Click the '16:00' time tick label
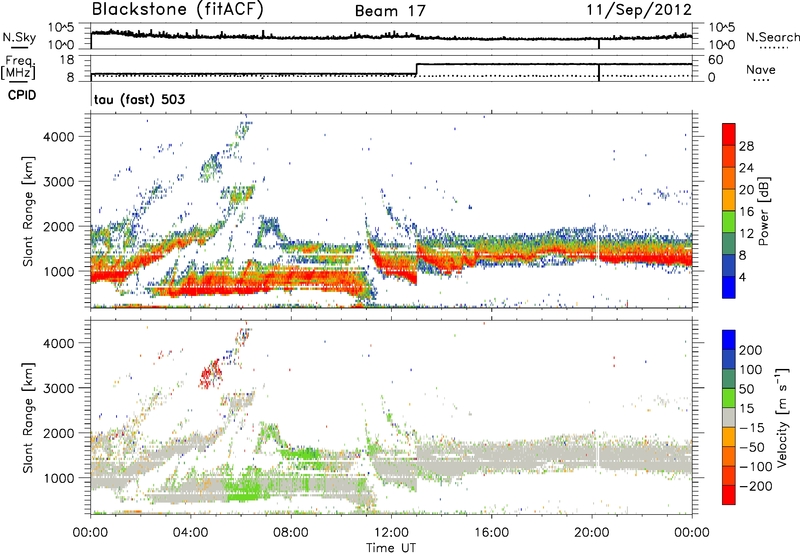800x554 pixels. pyautogui.click(x=491, y=533)
